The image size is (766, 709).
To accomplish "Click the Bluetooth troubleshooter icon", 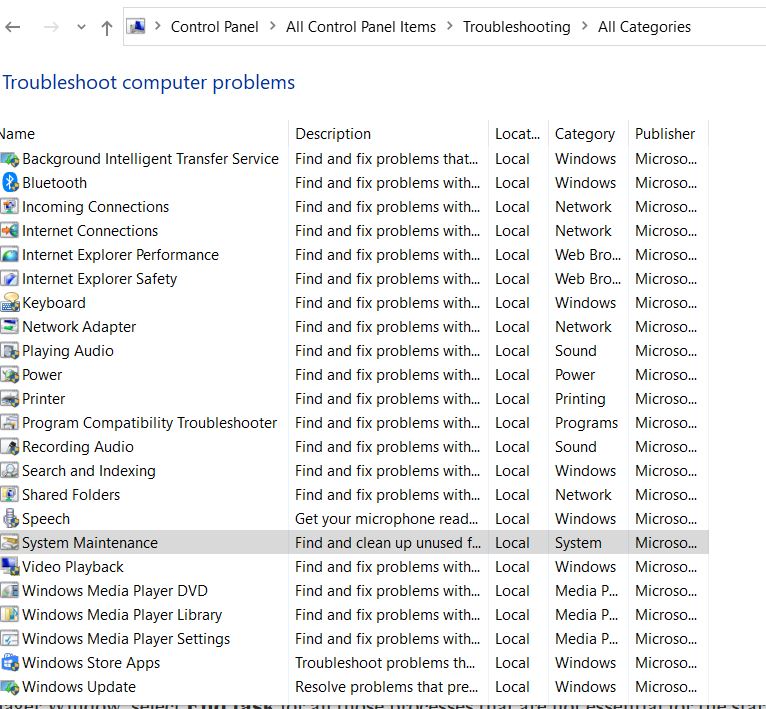I will [10, 183].
